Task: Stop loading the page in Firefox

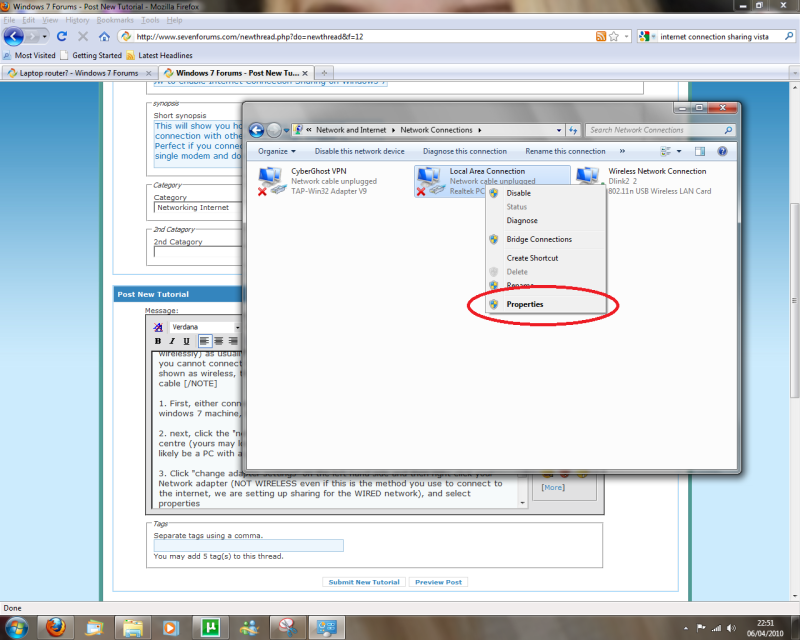Action: [x=83, y=36]
